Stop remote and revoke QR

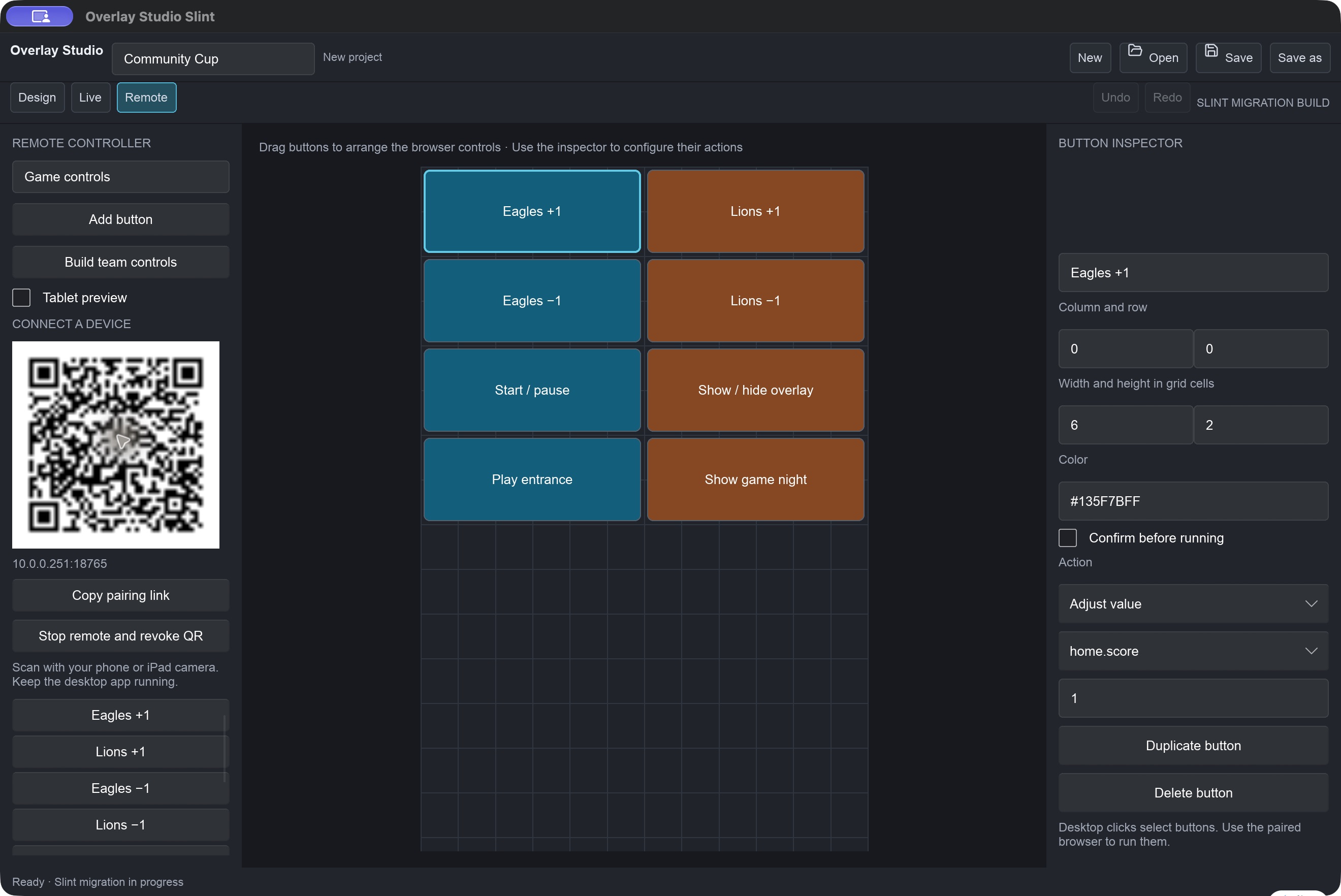pos(120,636)
